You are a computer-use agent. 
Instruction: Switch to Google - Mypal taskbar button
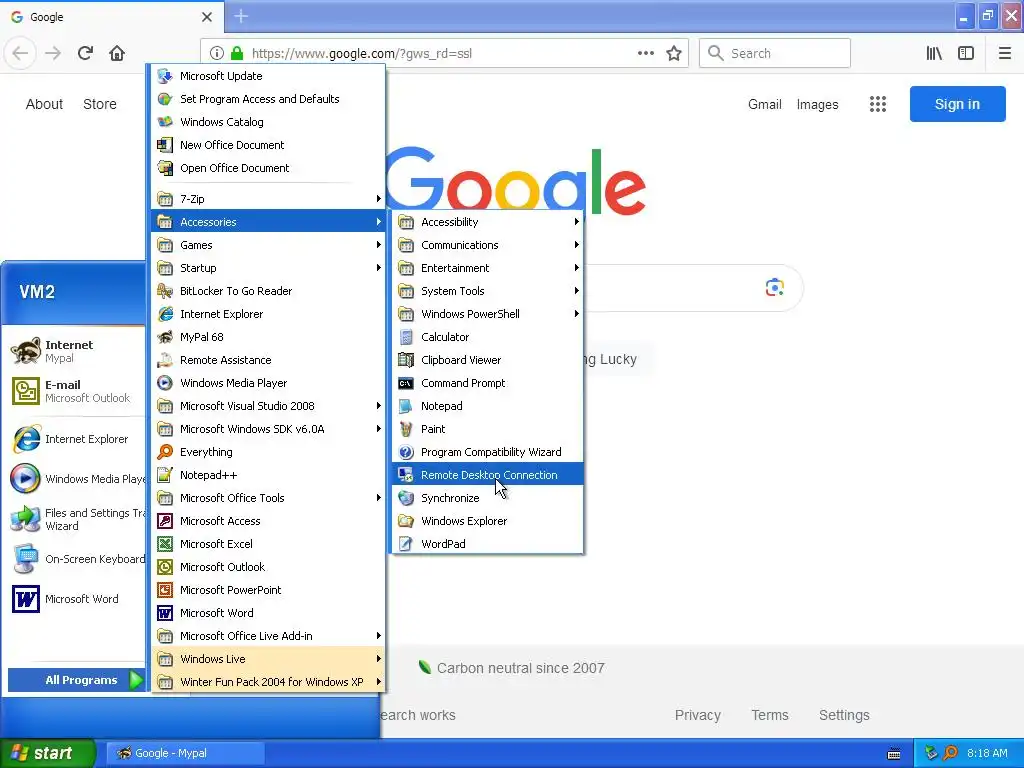185,753
